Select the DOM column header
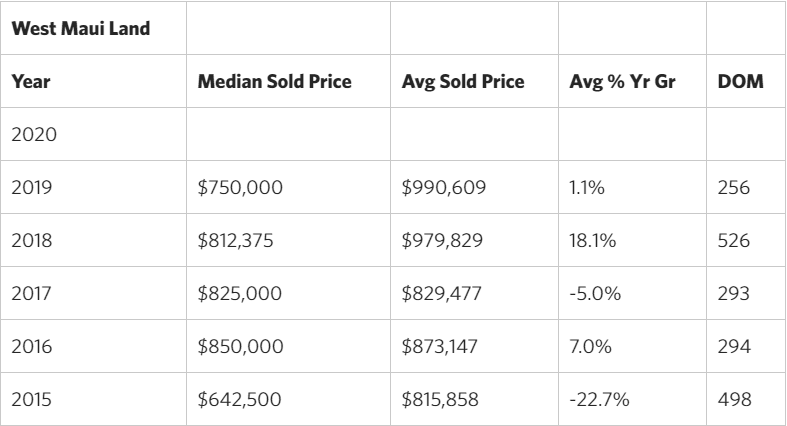The image size is (787, 426). [x=741, y=82]
